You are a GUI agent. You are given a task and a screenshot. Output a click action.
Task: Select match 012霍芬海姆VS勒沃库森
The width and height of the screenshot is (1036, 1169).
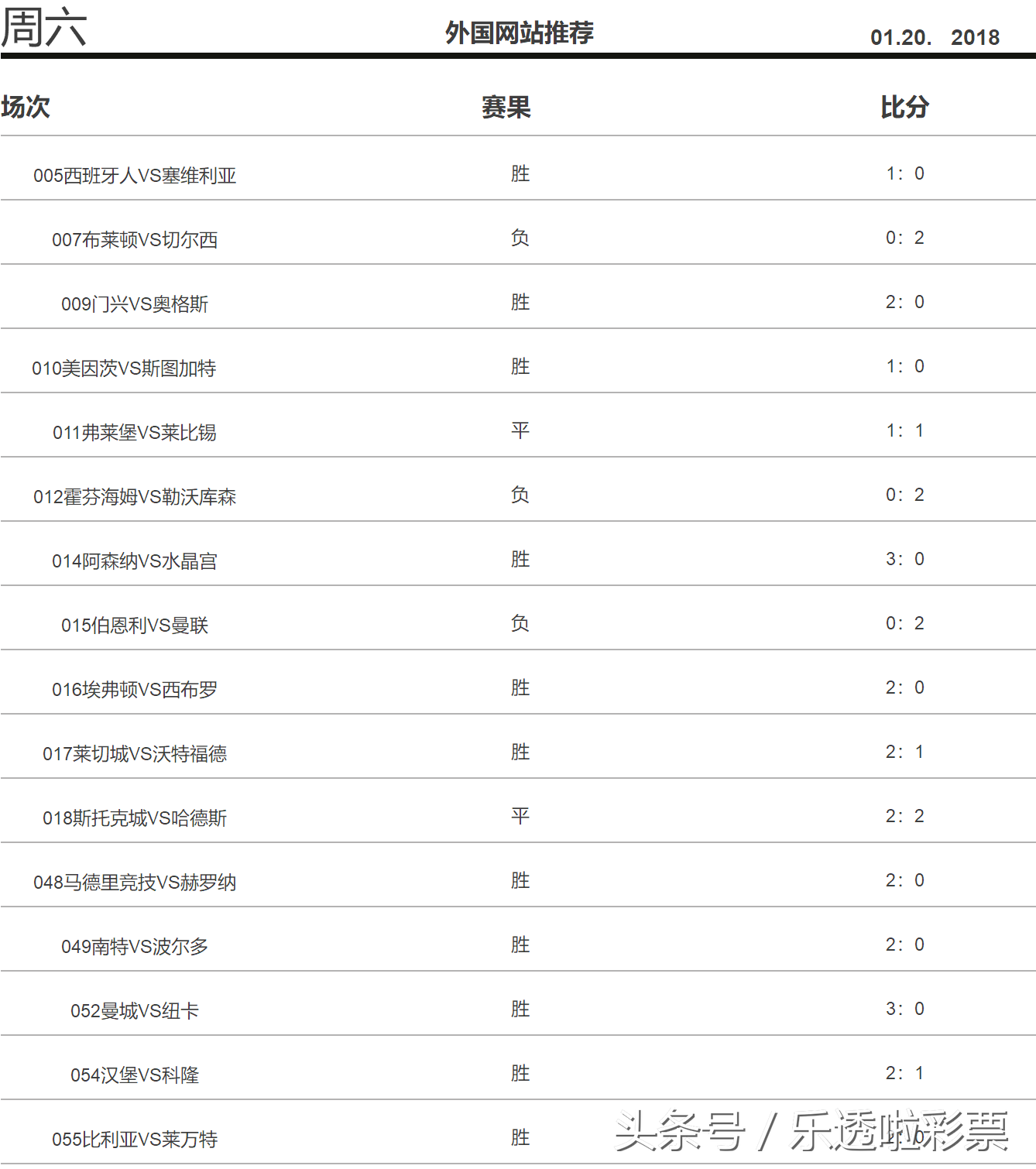tap(135, 497)
